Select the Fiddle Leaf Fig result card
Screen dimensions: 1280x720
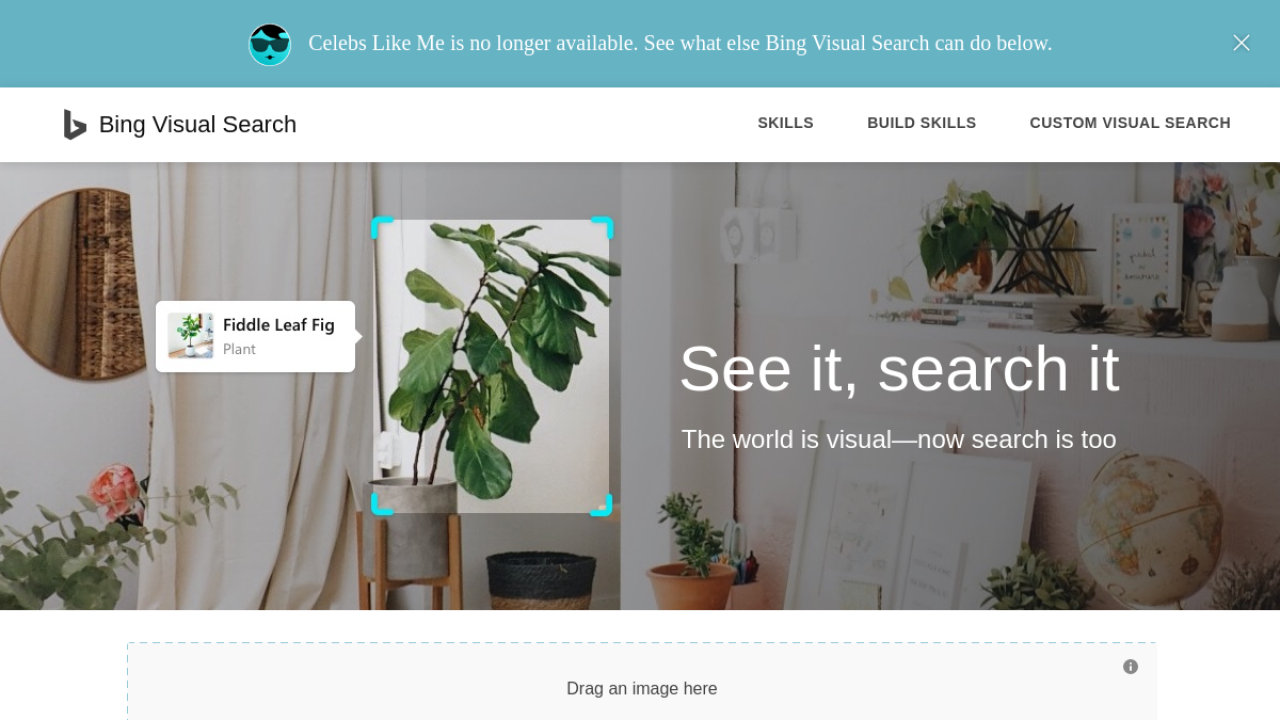coord(255,336)
